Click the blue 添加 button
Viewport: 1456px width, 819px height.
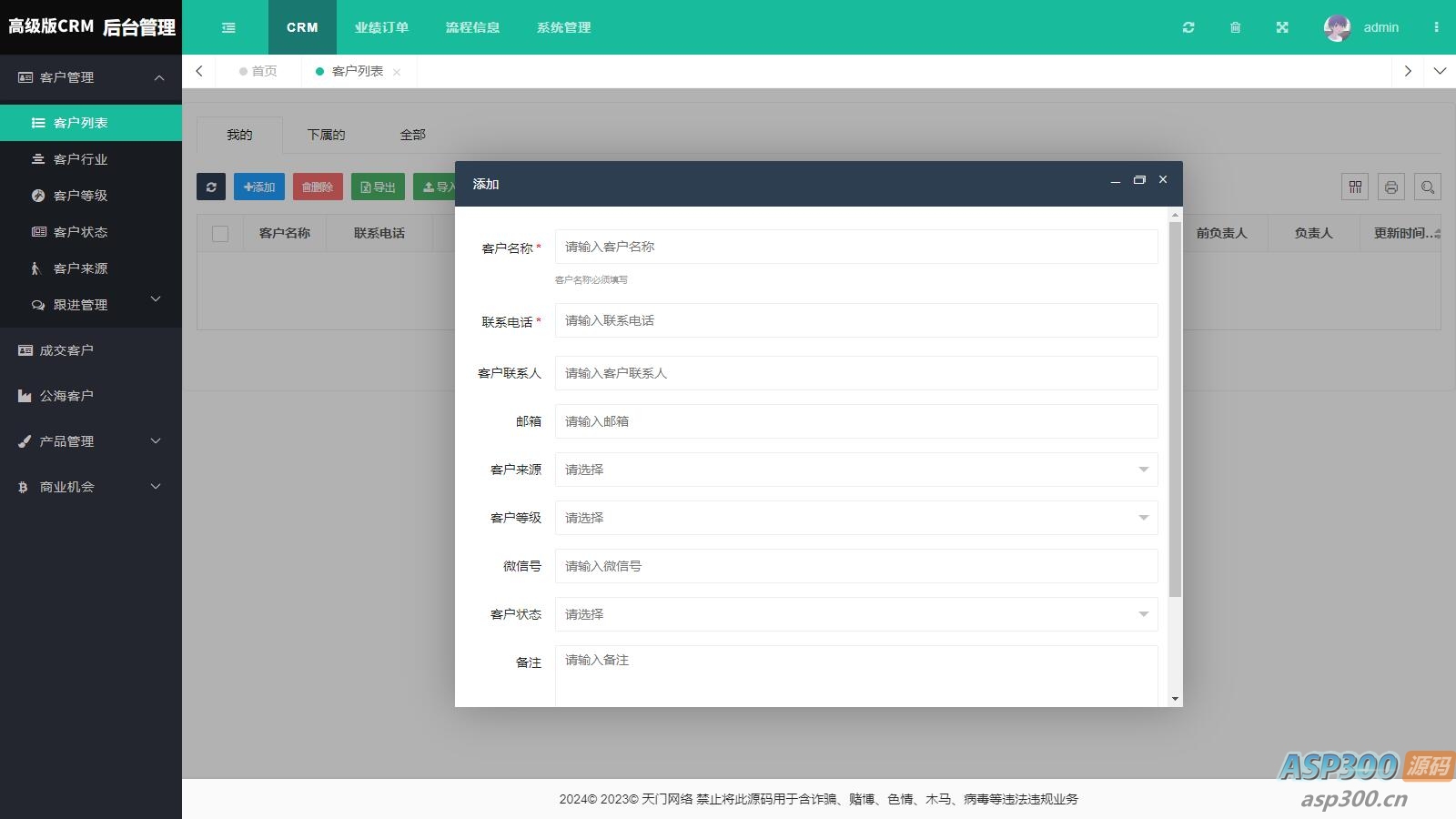click(258, 187)
